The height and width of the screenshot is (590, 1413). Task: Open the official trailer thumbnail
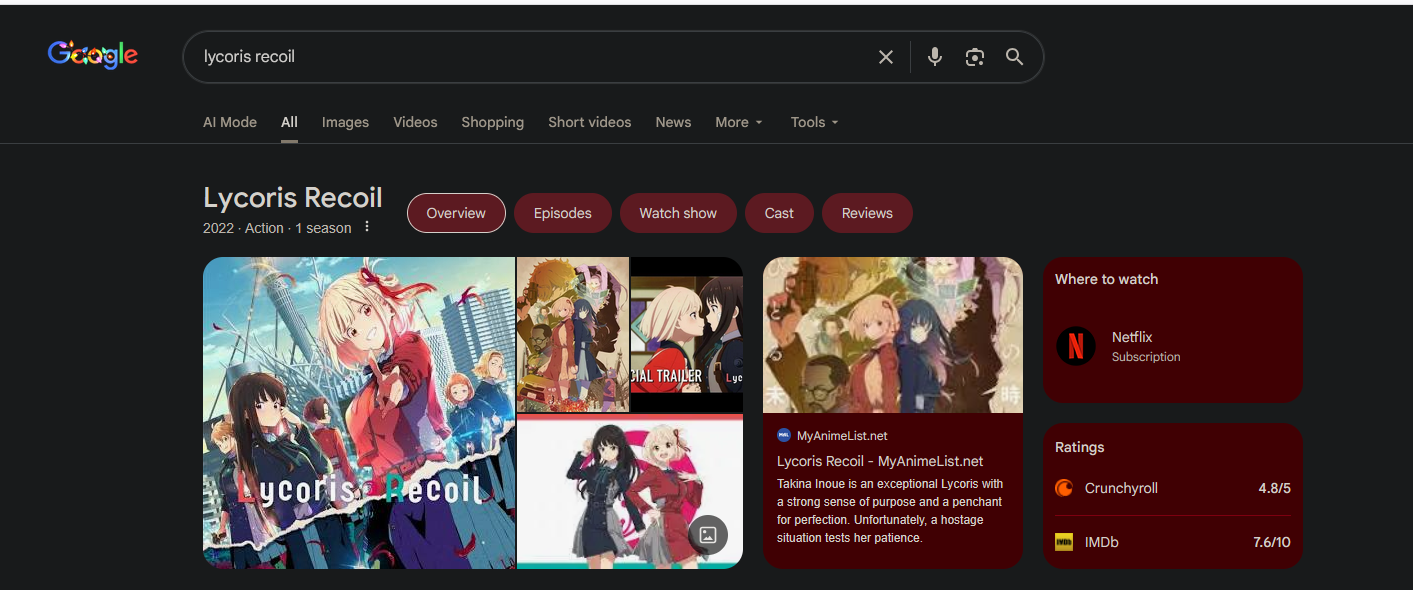click(687, 334)
